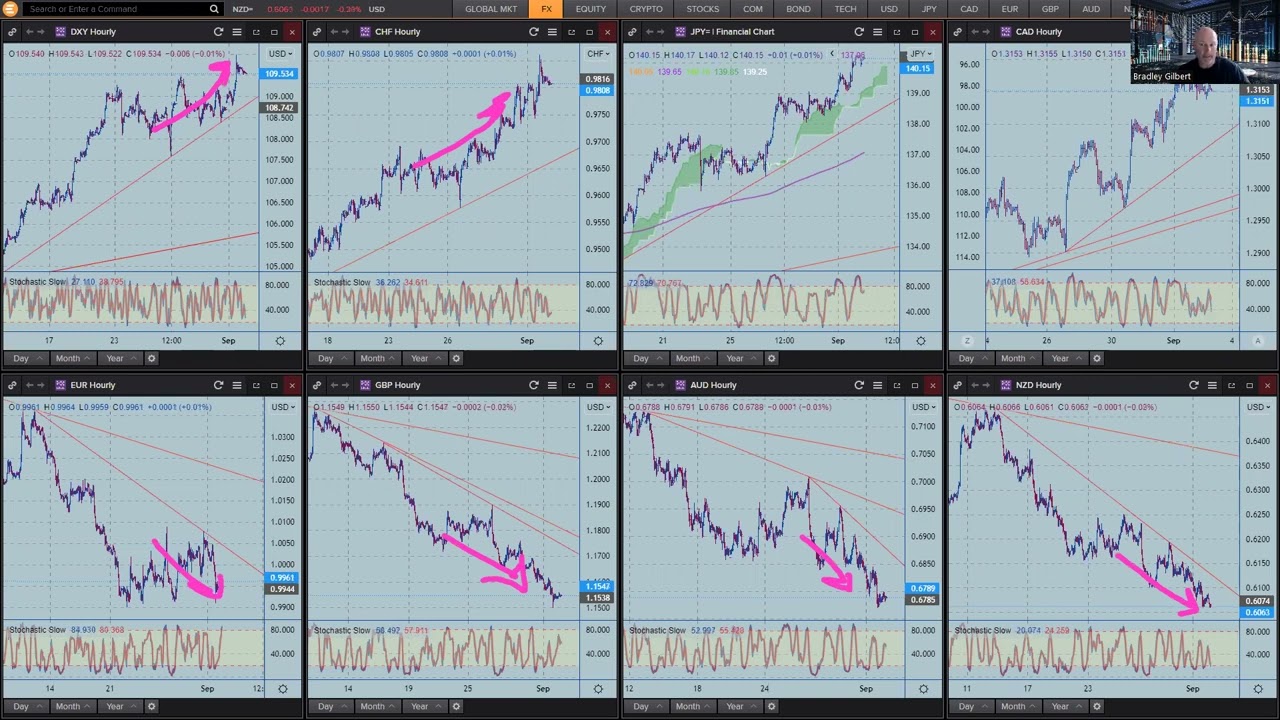This screenshot has width=1280, height=720.
Task: Switch to the EQUITY tab
Action: point(590,9)
